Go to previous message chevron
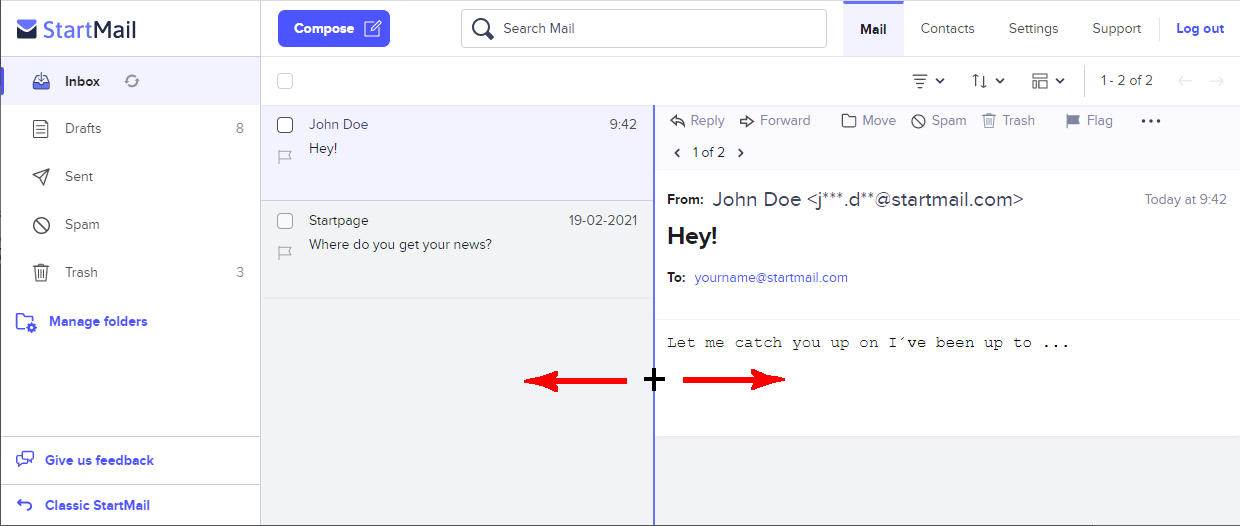Viewport: 1240px width, 526px height. (678, 153)
